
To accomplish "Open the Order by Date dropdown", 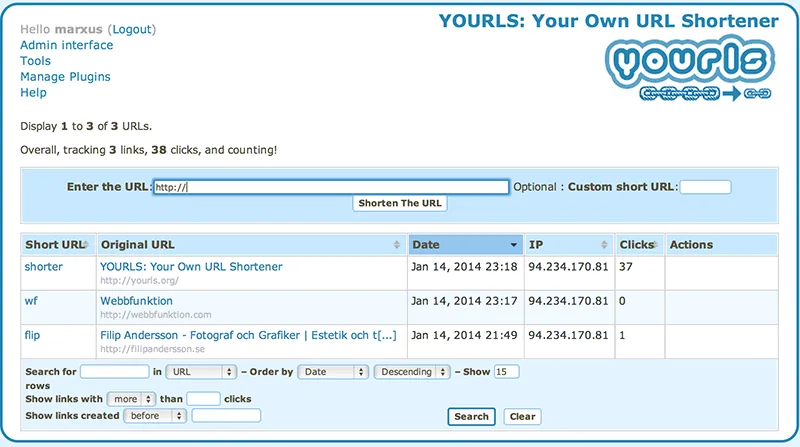I will coord(333,372).
